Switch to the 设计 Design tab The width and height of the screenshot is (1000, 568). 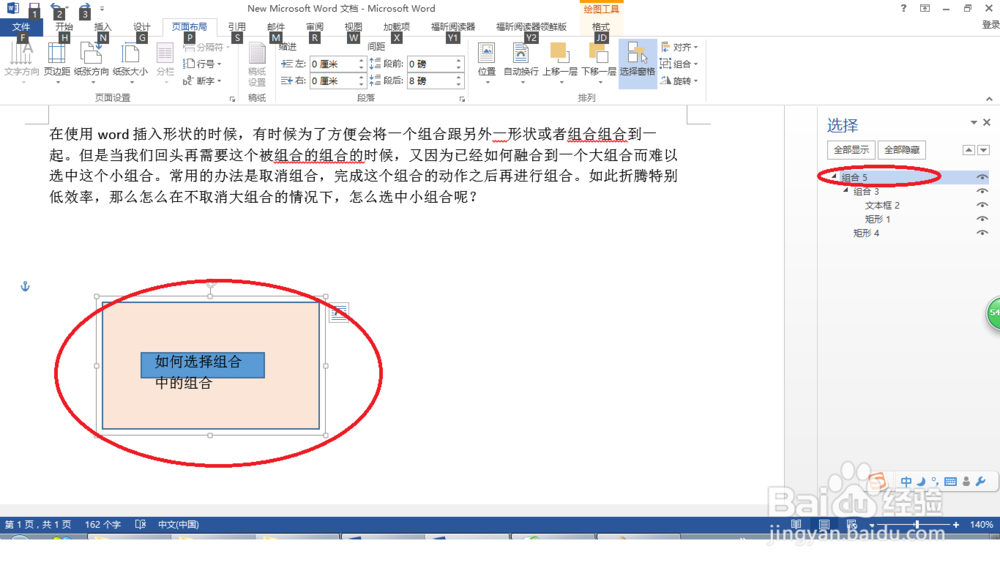pyautogui.click(x=142, y=27)
